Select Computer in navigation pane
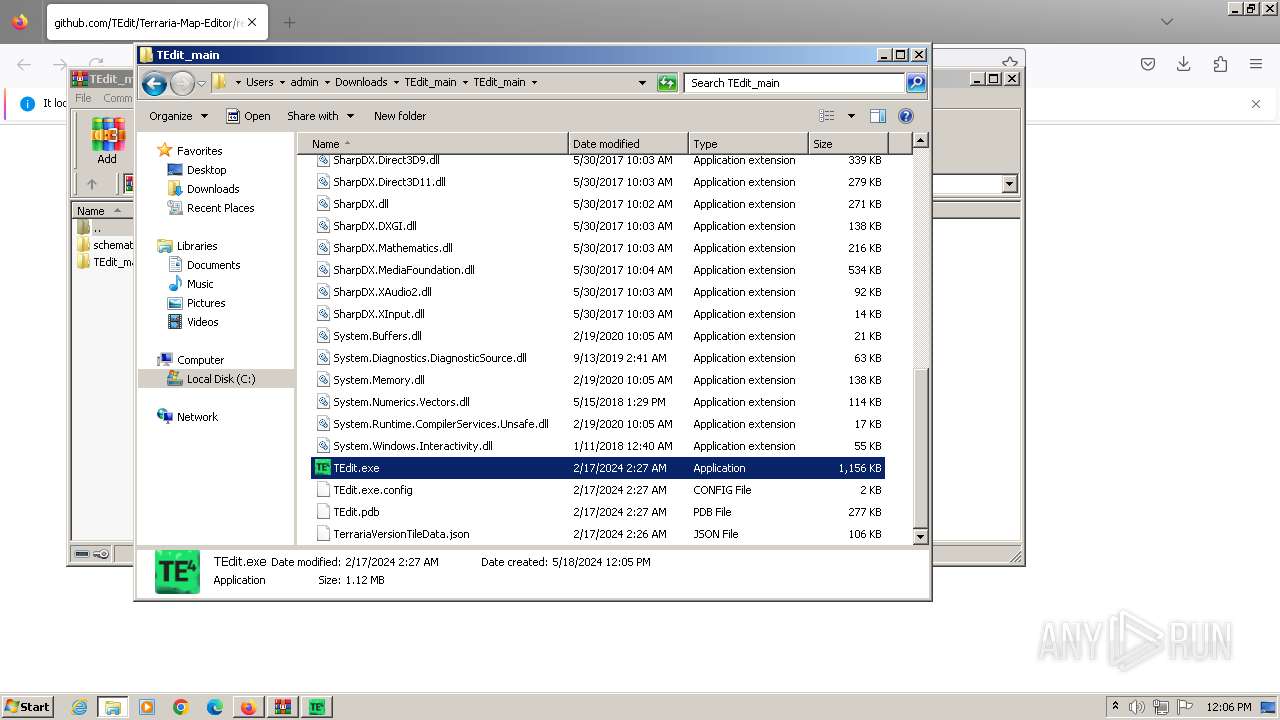This screenshot has width=1280, height=720. (x=200, y=360)
